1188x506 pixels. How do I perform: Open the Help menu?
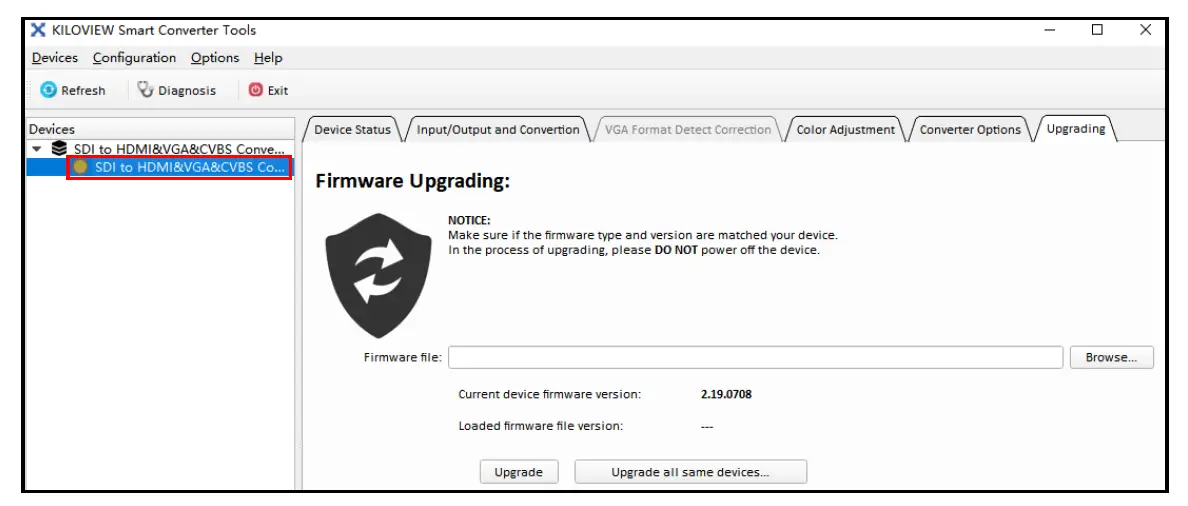268,58
